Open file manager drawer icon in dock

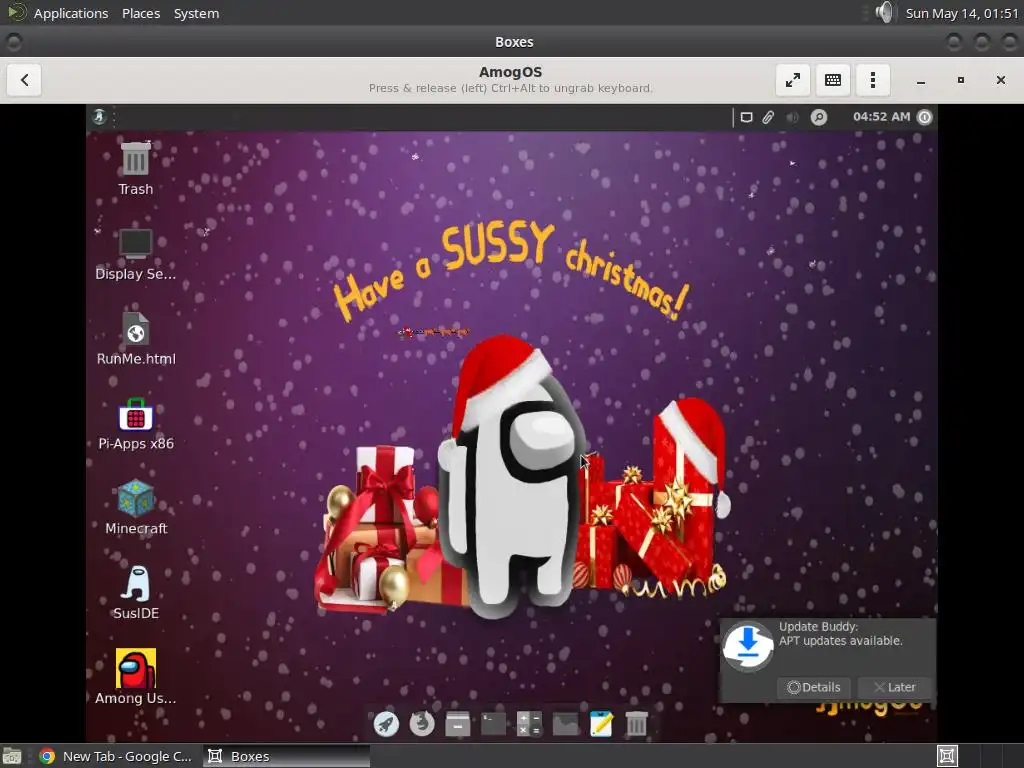(x=458, y=724)
